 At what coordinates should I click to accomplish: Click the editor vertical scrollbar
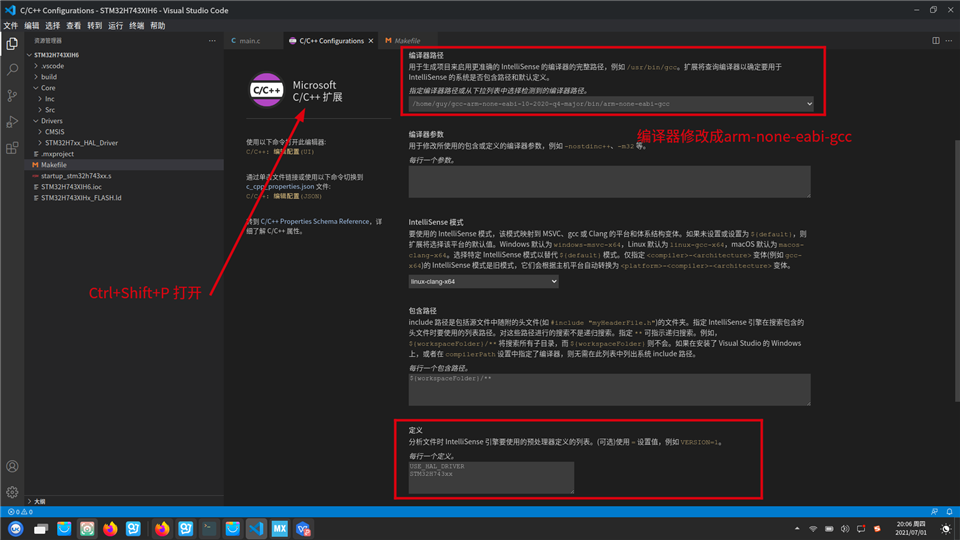point(956,269)
